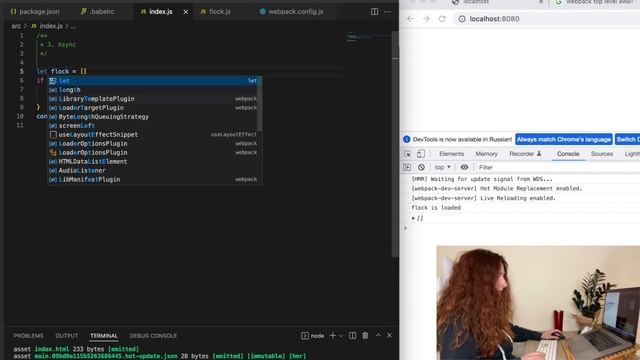Image resolution: width=640 pixels, height=360 pixels.
Task: Choose 'length' autocomplete suggestion
Action: pos(154,90)
